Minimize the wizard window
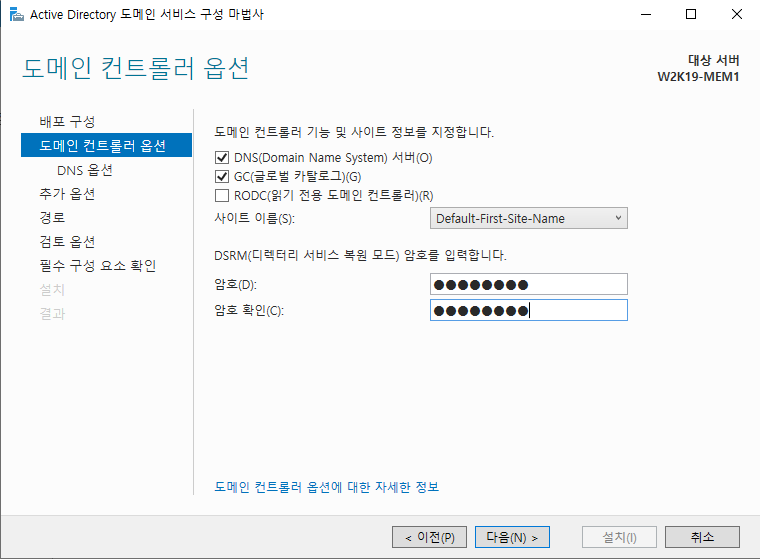 (646, 15)
